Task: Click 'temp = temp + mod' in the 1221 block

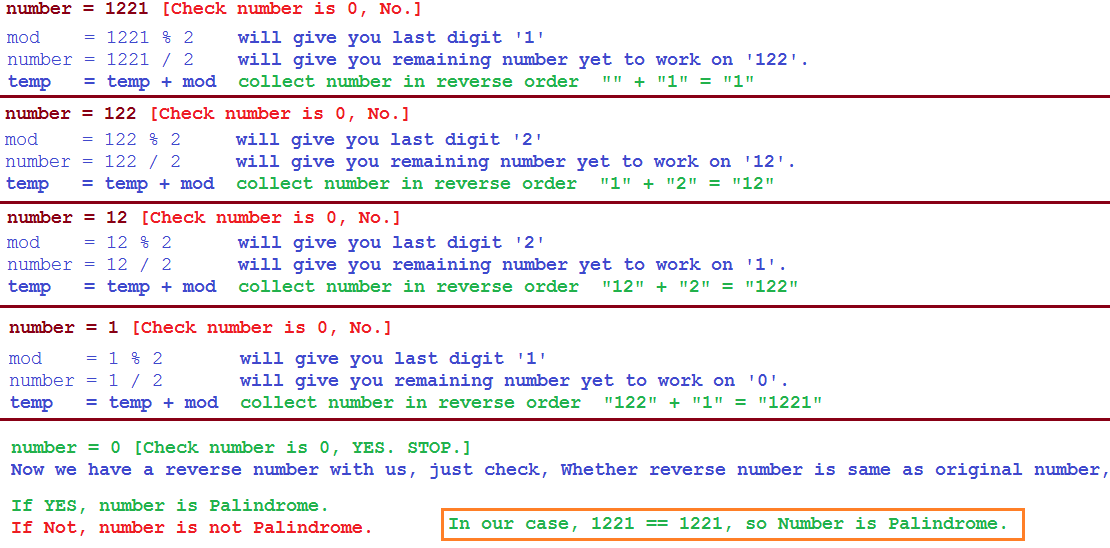Action: (112, 82)
